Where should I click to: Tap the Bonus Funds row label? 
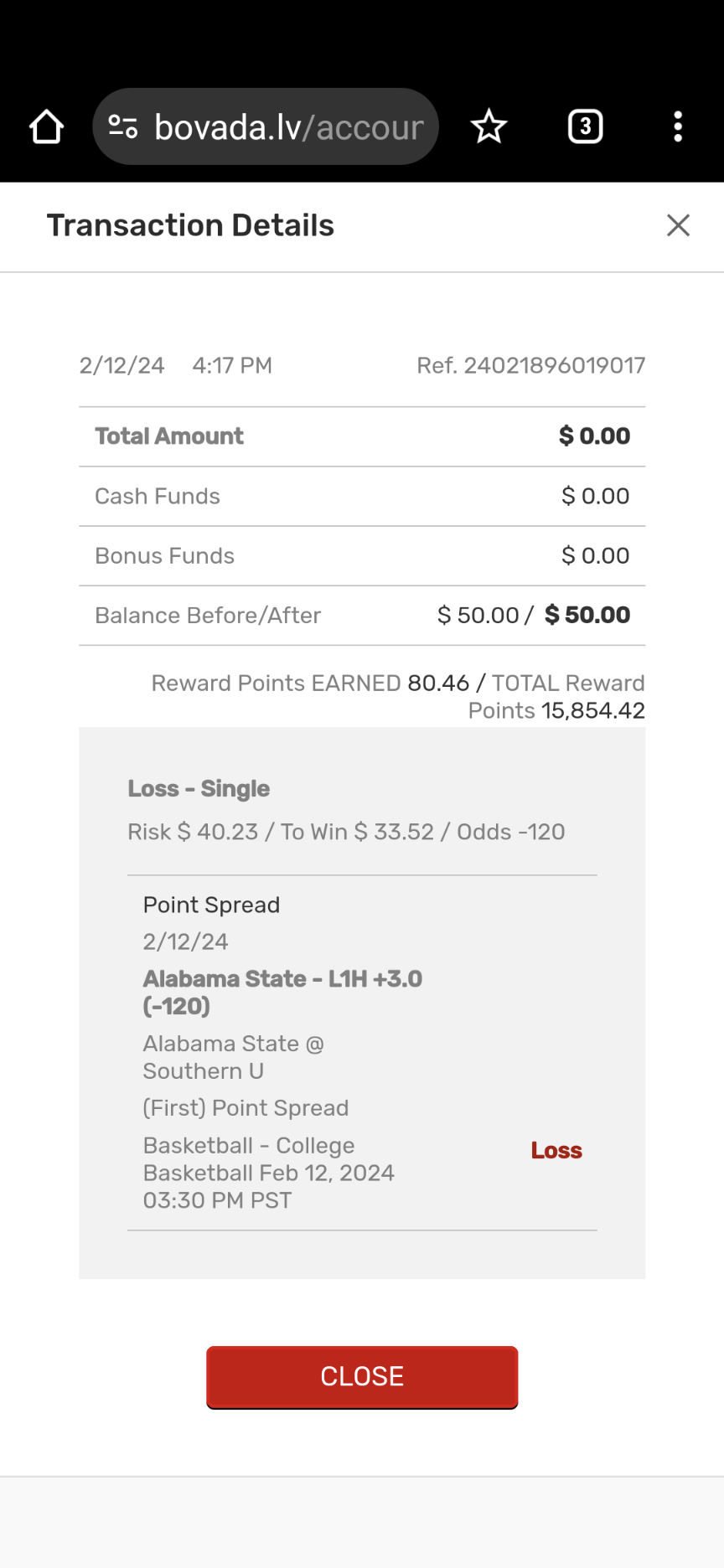[165, 556]
